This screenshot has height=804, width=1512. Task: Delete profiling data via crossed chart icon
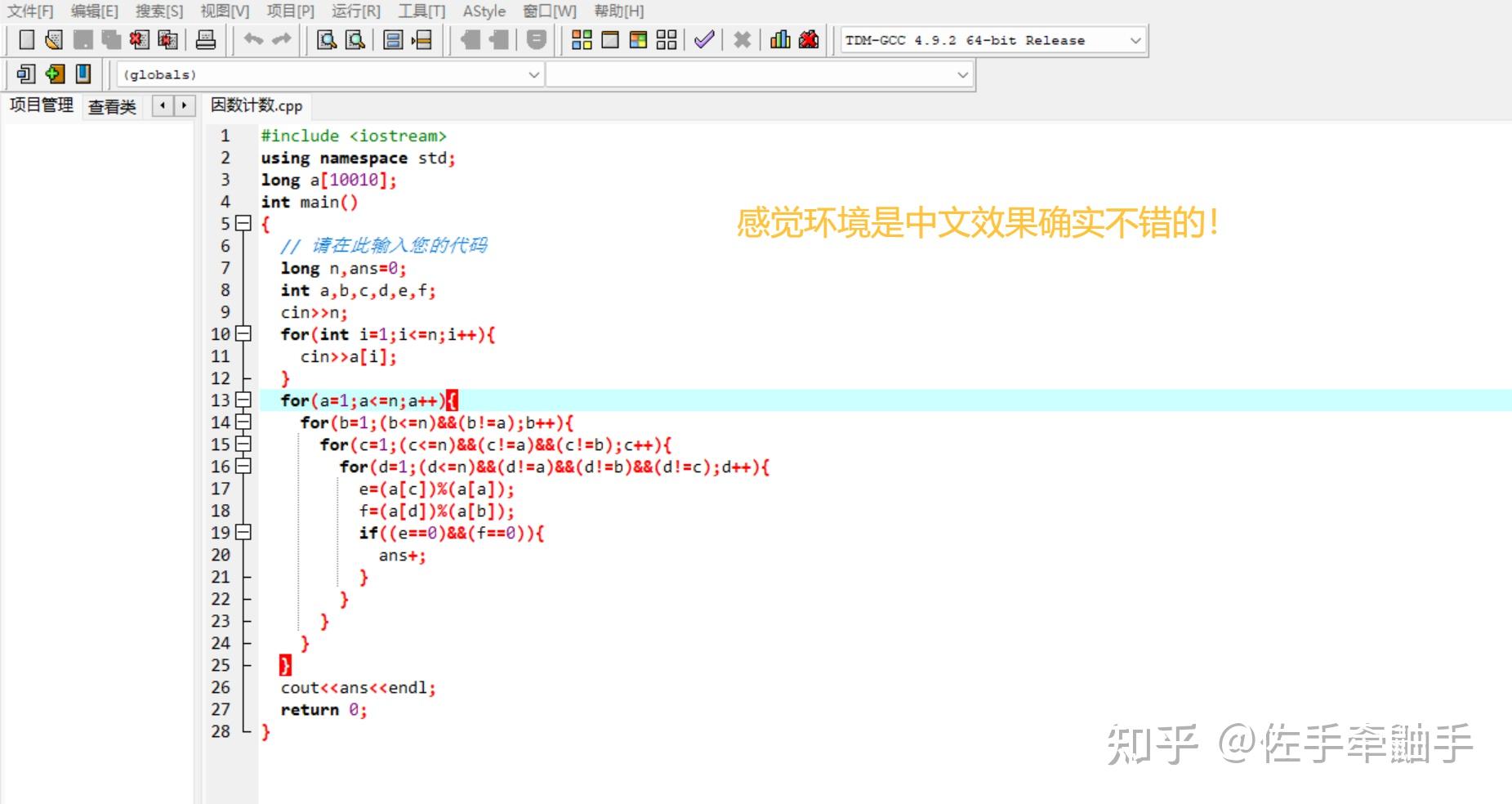coord(808,39)
